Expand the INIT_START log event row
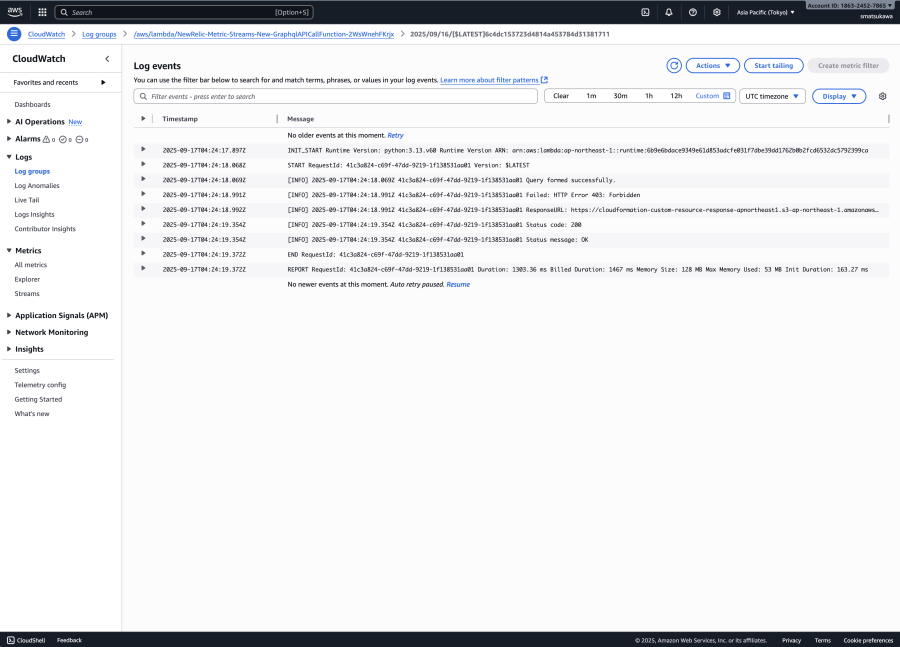This screenshot has height=647, width=900. point(143,149)
